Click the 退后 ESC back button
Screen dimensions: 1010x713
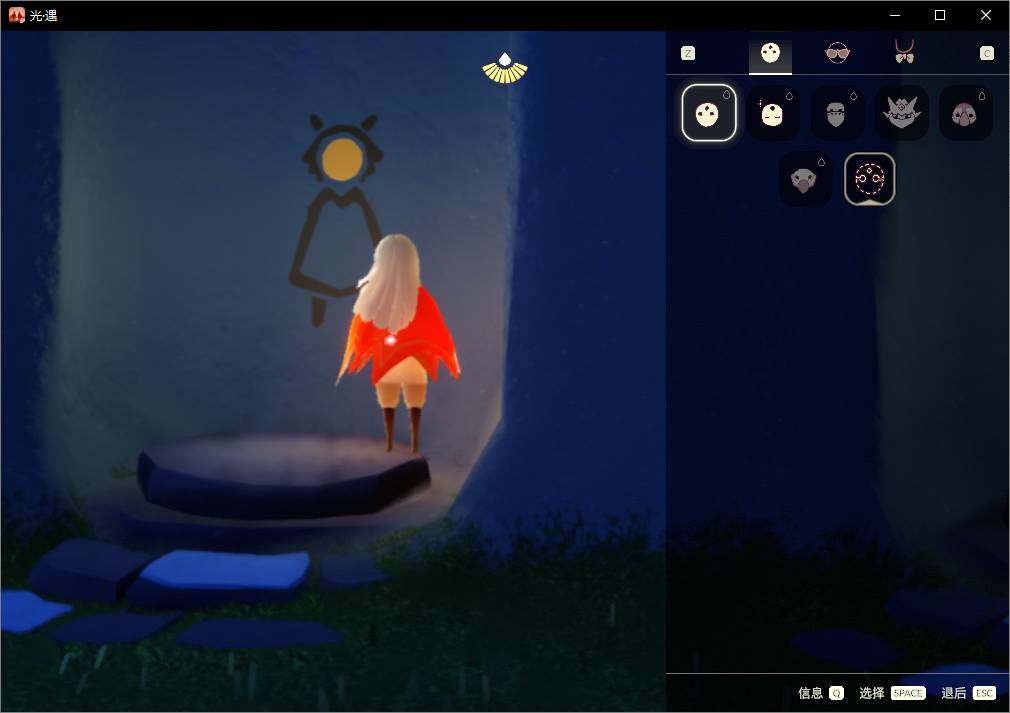[968, 693]
